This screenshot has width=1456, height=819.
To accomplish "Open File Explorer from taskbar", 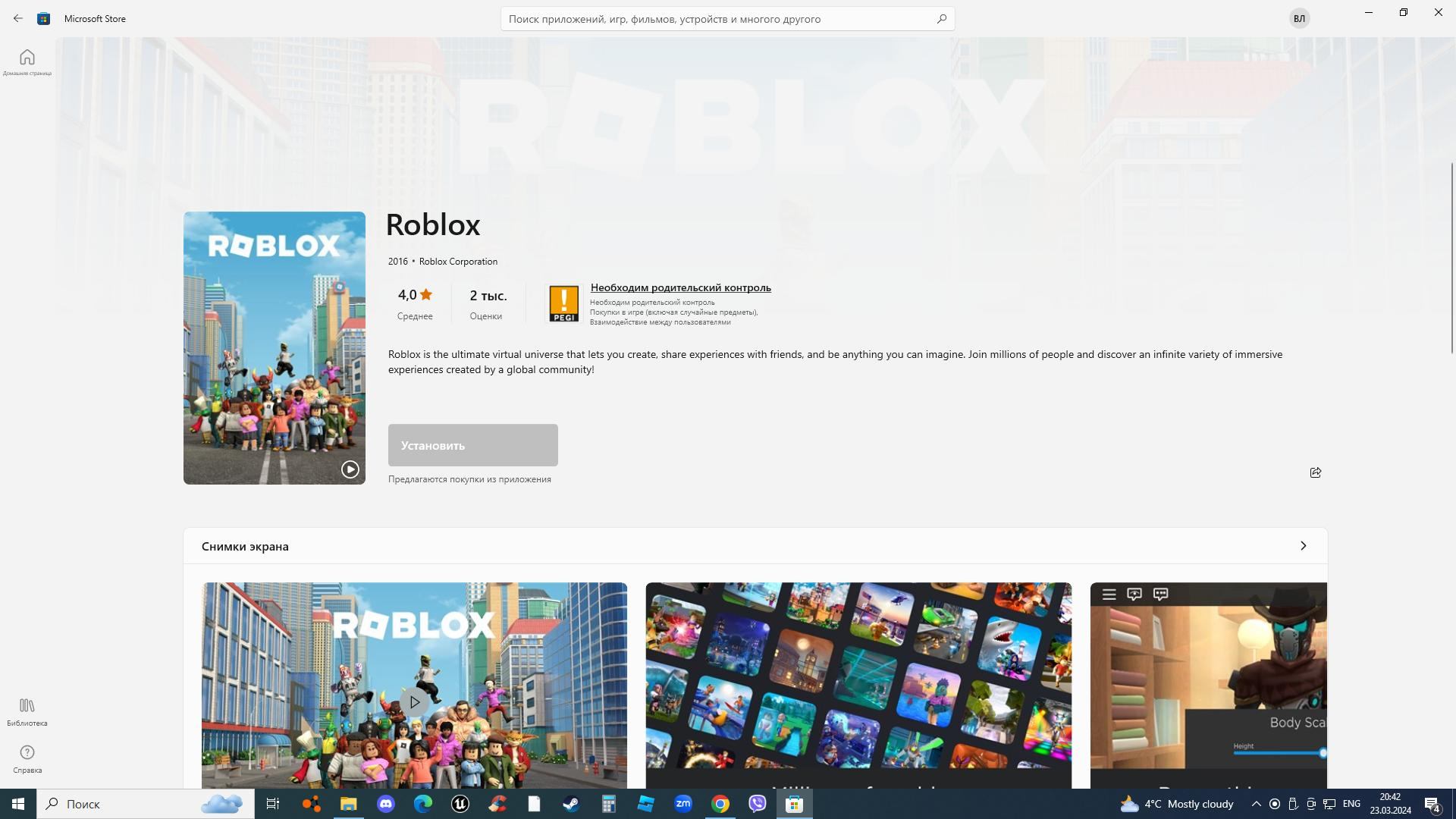I will (348, 804).
